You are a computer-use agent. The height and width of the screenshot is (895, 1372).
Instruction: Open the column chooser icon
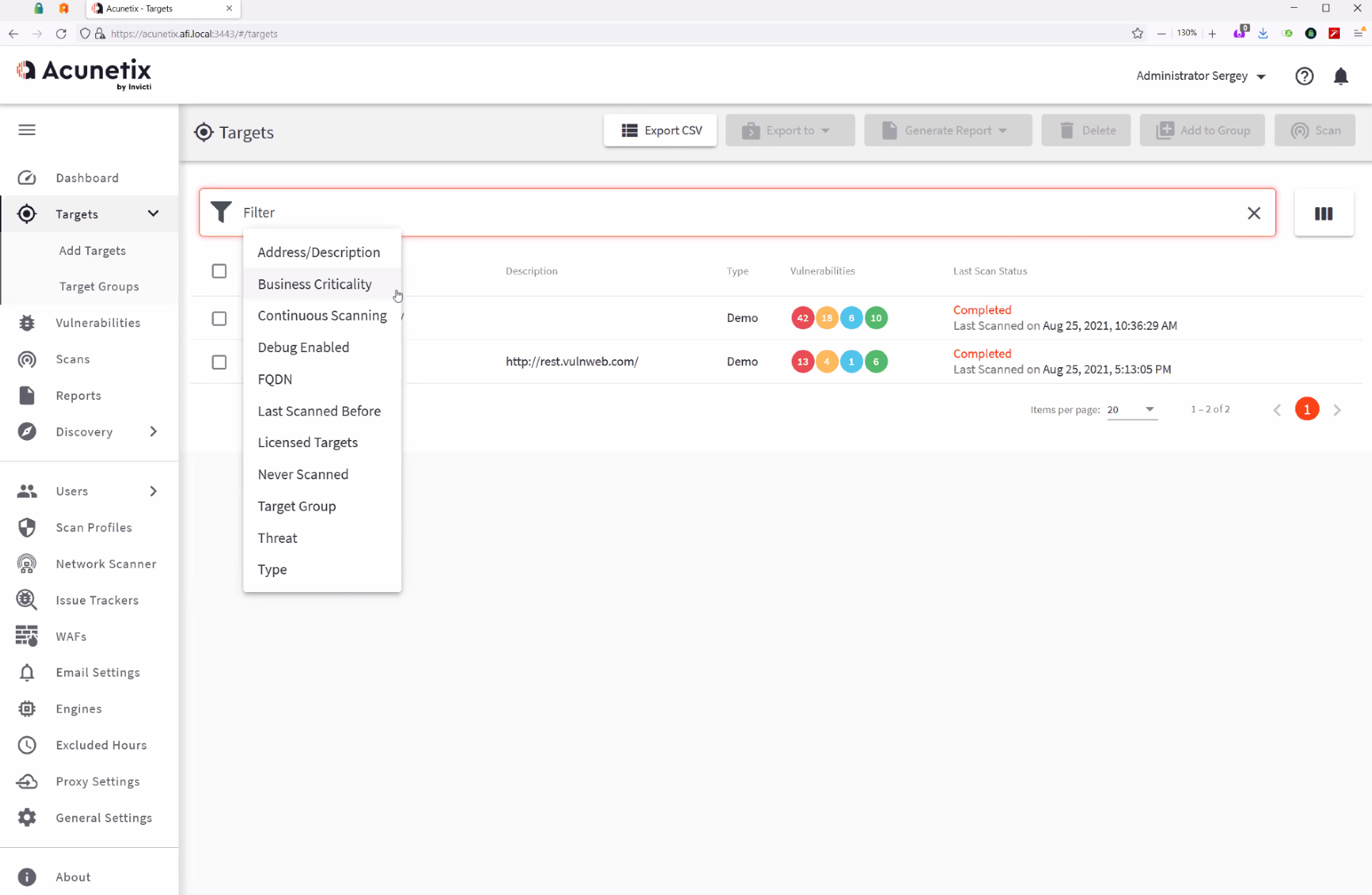pyautogui.click(x=1323, y=214)
